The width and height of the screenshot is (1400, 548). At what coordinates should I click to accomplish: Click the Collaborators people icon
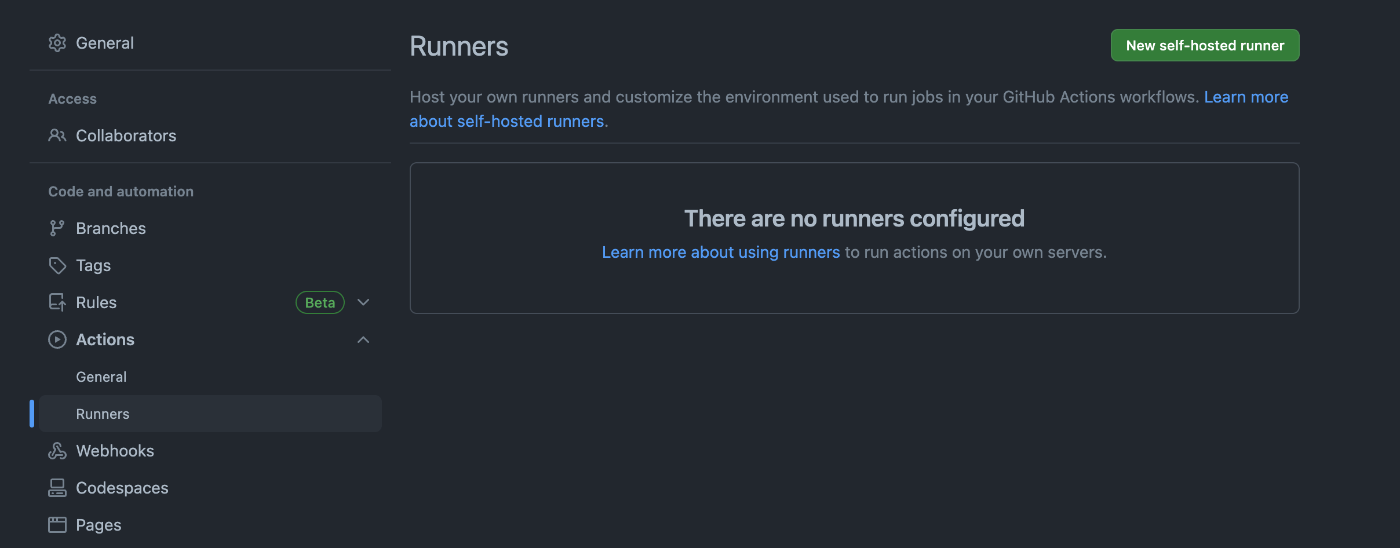pyautogui.click(x=57, y=136)
